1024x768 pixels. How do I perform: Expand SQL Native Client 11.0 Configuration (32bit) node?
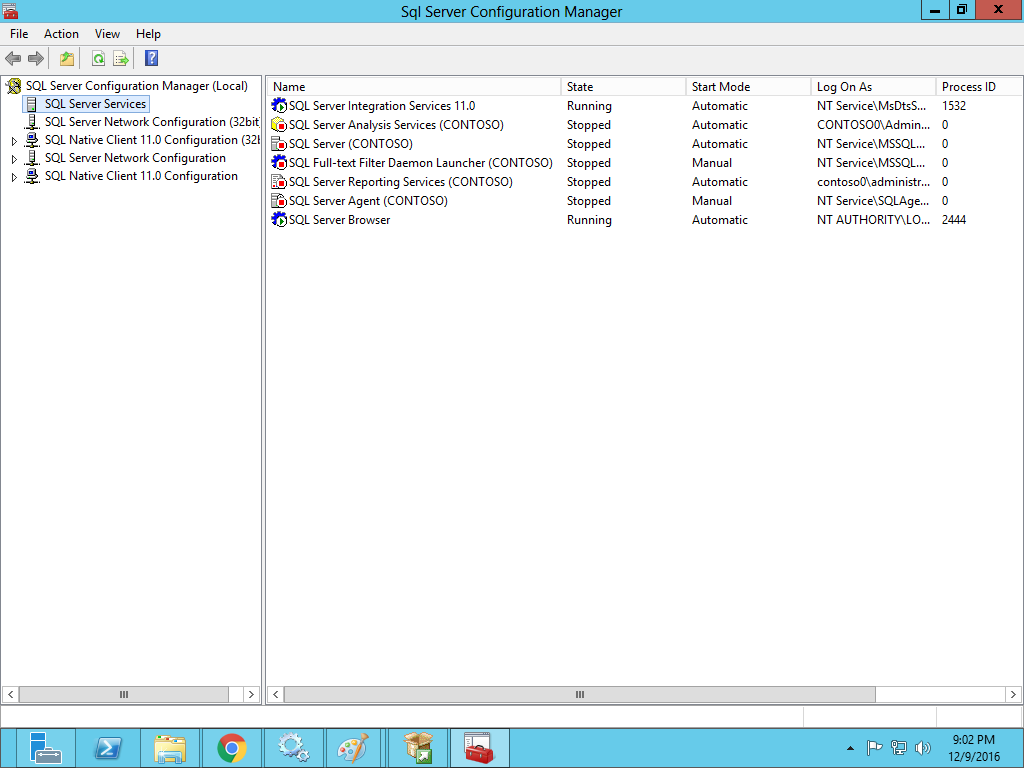(14, 141)
